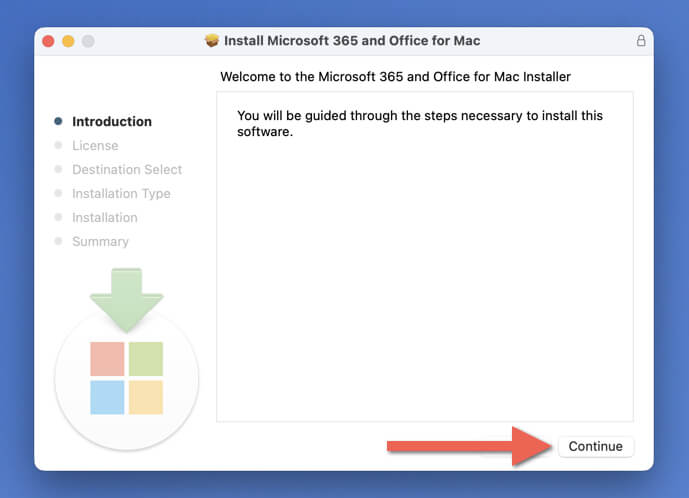
Task: Select the Introduction step
Action: click(x=112, y=121)
